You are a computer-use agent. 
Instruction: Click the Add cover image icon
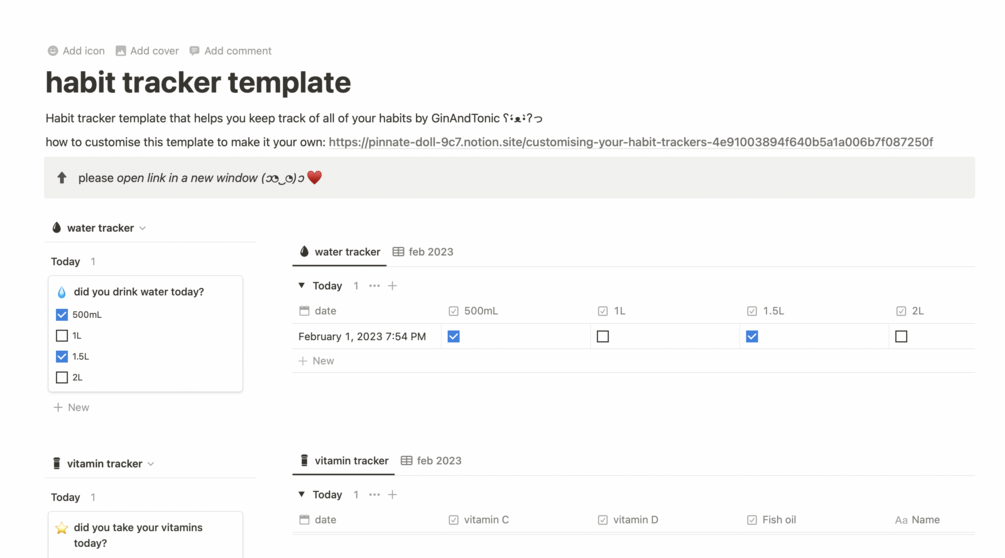[121, 51]
